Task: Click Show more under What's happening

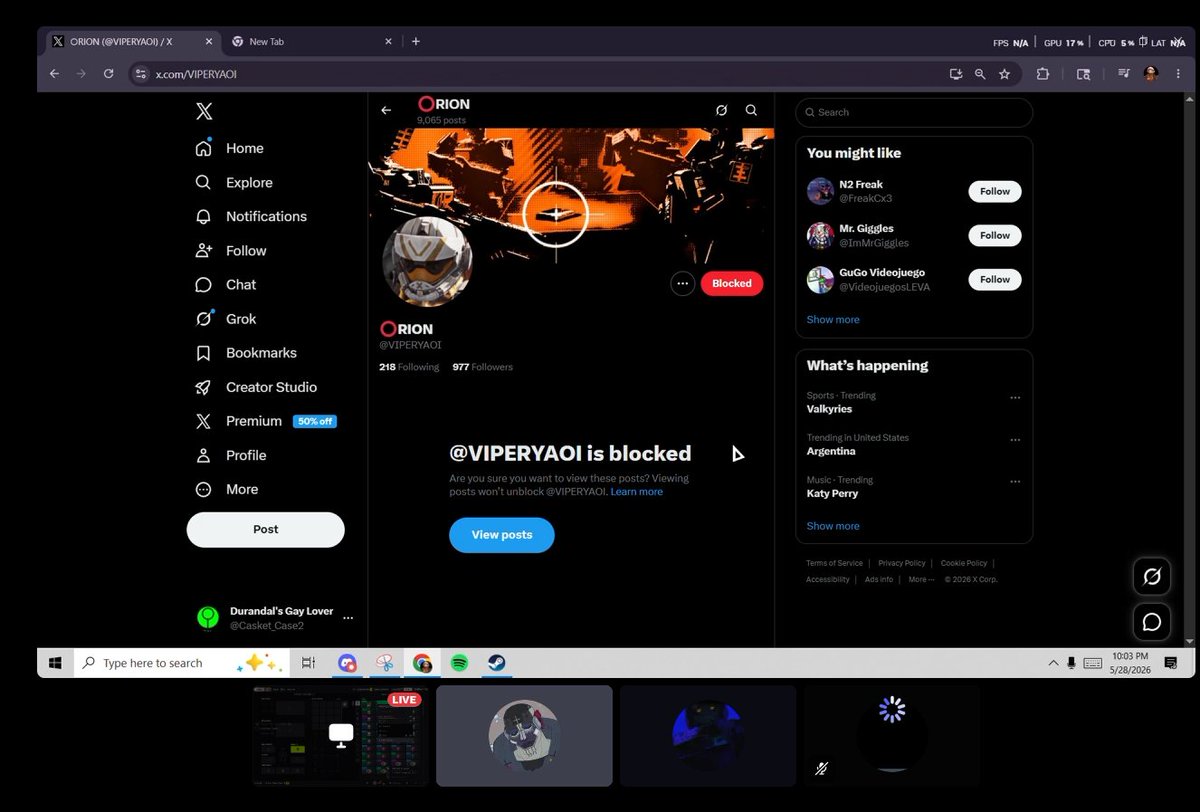Action: (x=833, y=526)
